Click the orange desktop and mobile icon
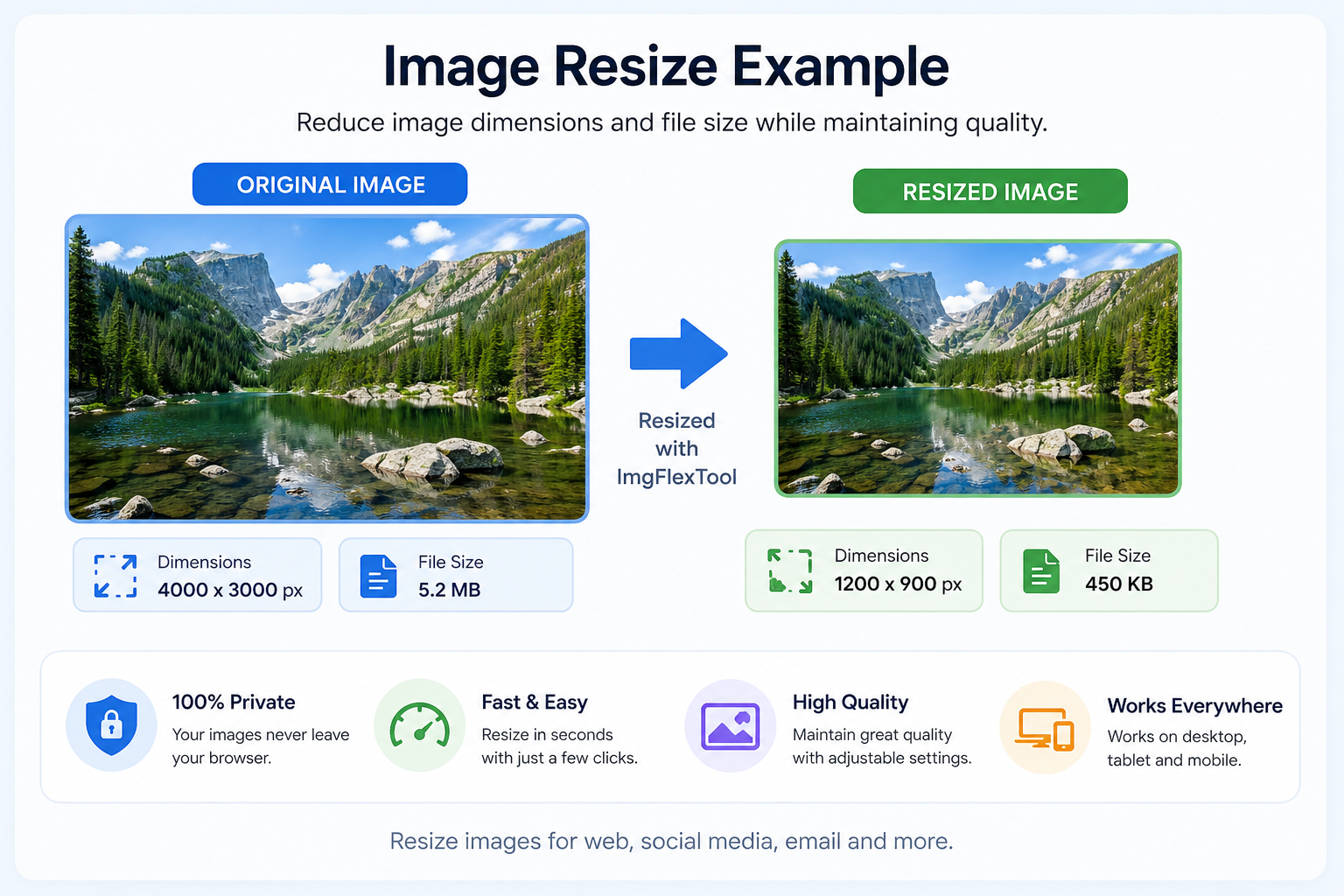Image resolution: width=1344 pixels, height=896 pixels. 1045,729
